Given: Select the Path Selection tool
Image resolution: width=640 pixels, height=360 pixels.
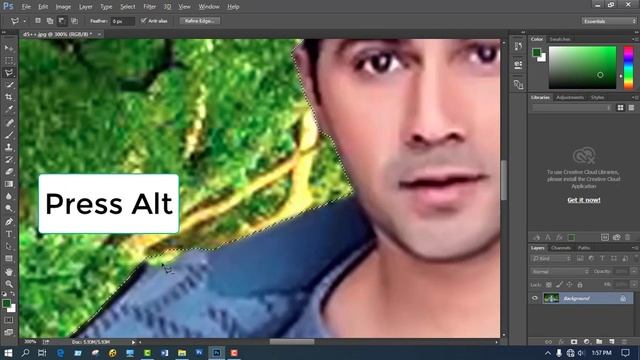Looking at the screenshot, I should click(x=9, y=247).
